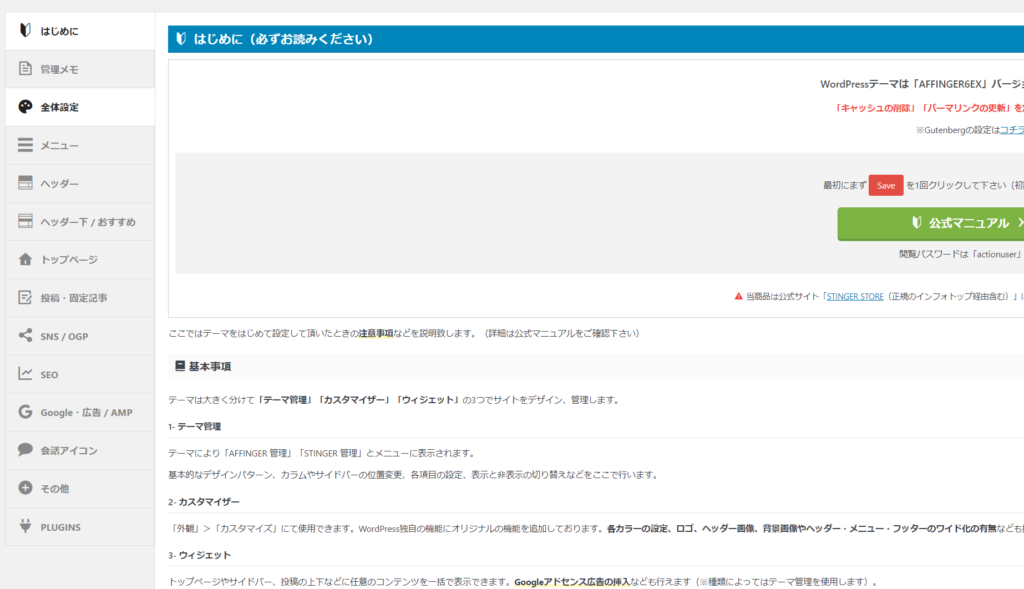Open the 会話アイコン tab

80,450
